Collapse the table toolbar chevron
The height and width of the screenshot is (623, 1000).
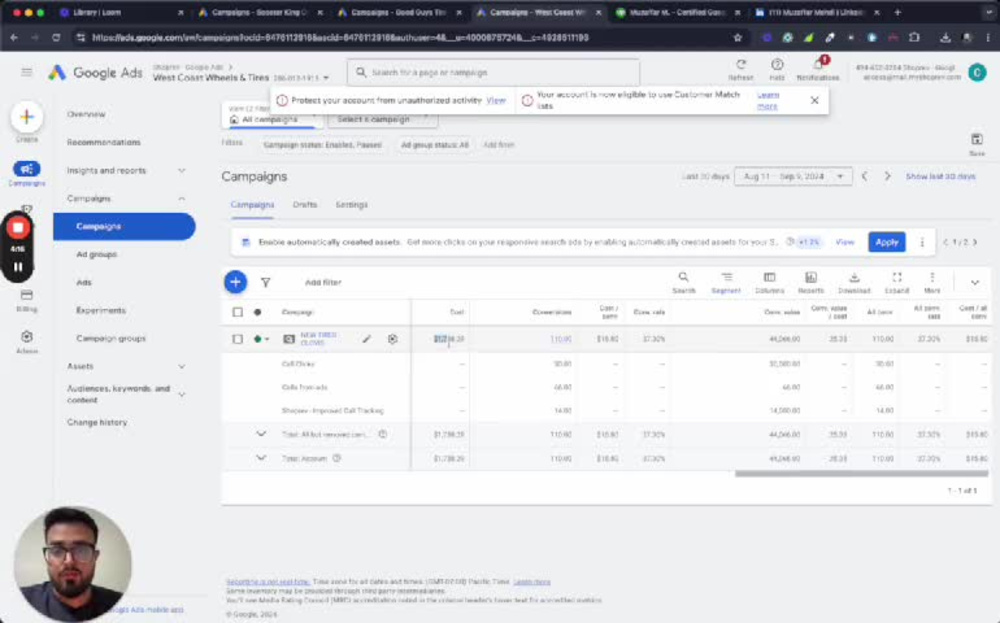974,282
